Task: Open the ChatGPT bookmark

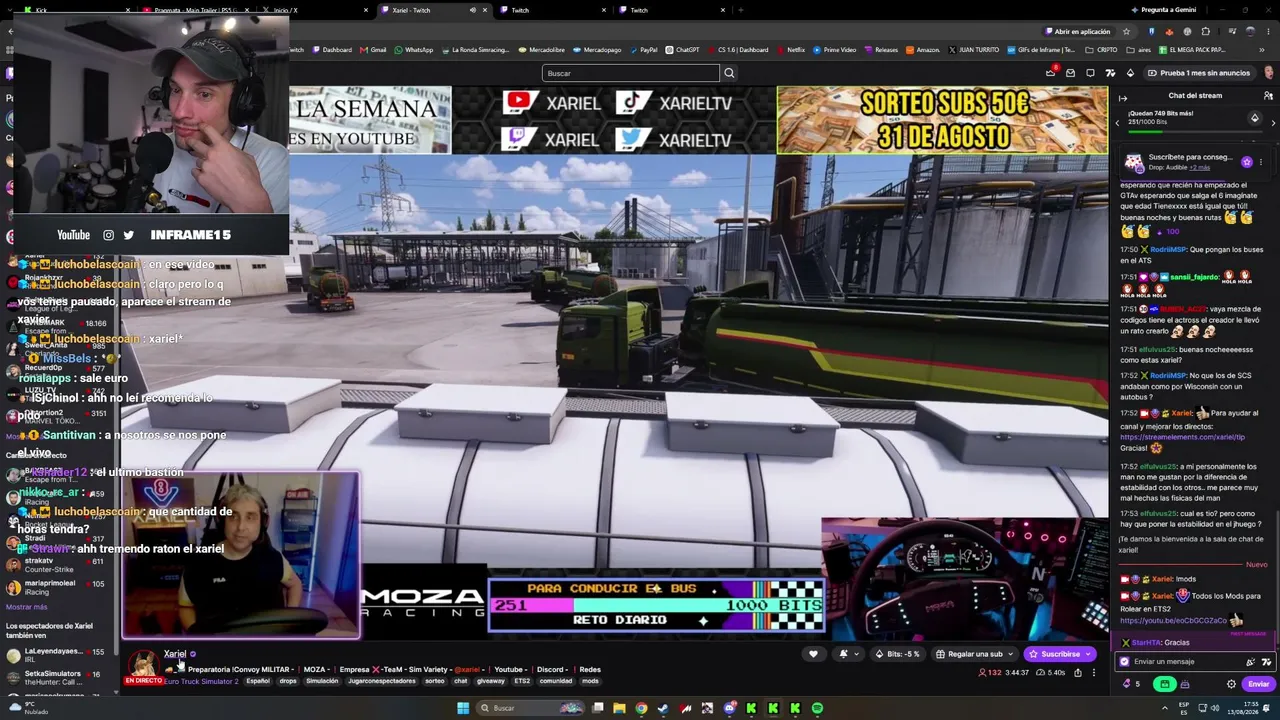Action: coord(682,50)
